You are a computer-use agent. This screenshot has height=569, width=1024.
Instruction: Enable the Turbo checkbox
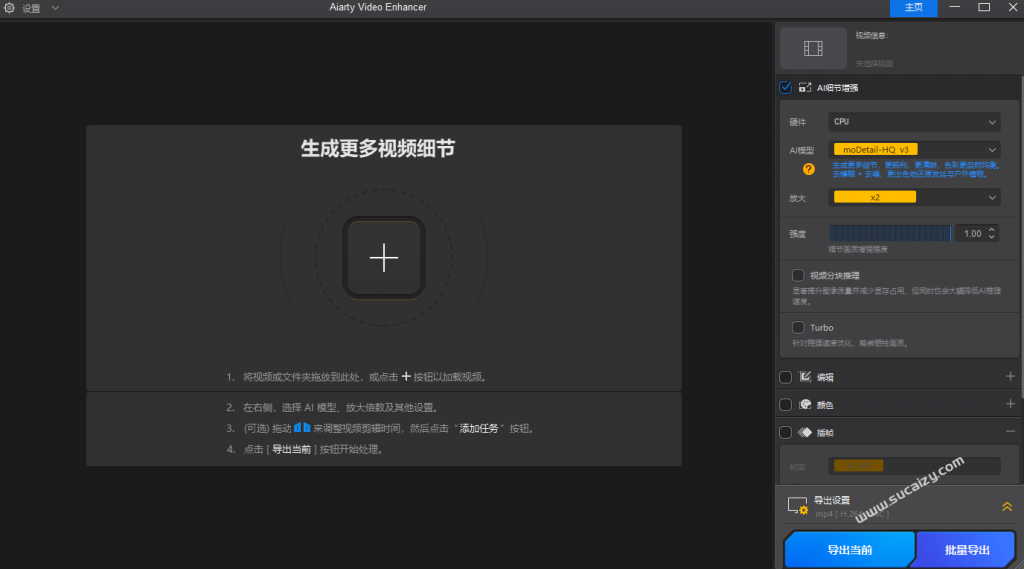tap(798, 327)
